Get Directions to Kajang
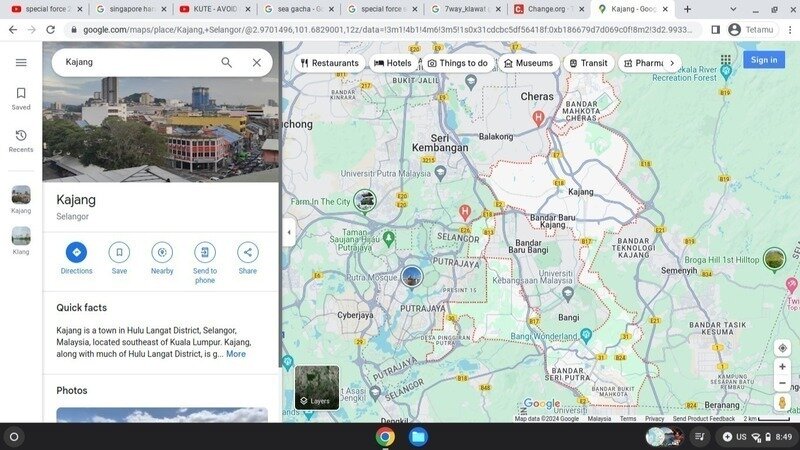Screen dimensions: 800x450 pos(76,252)
